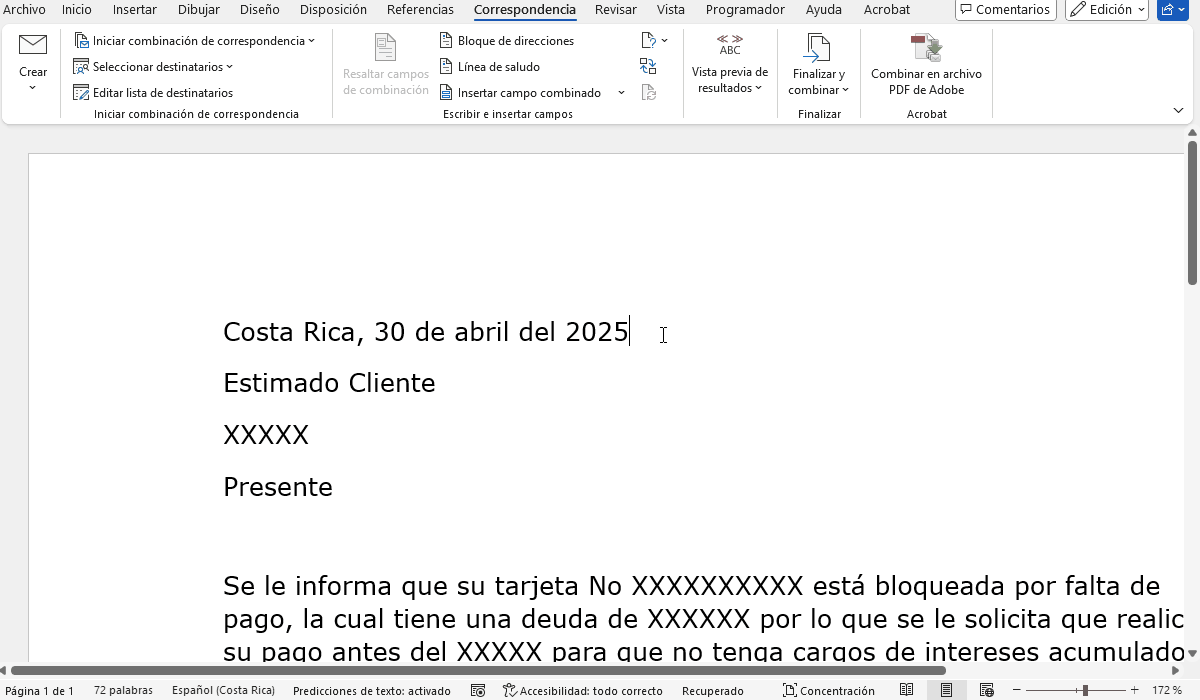Click the Comentarios button
1200x700 pixels.
(1005, 10)
